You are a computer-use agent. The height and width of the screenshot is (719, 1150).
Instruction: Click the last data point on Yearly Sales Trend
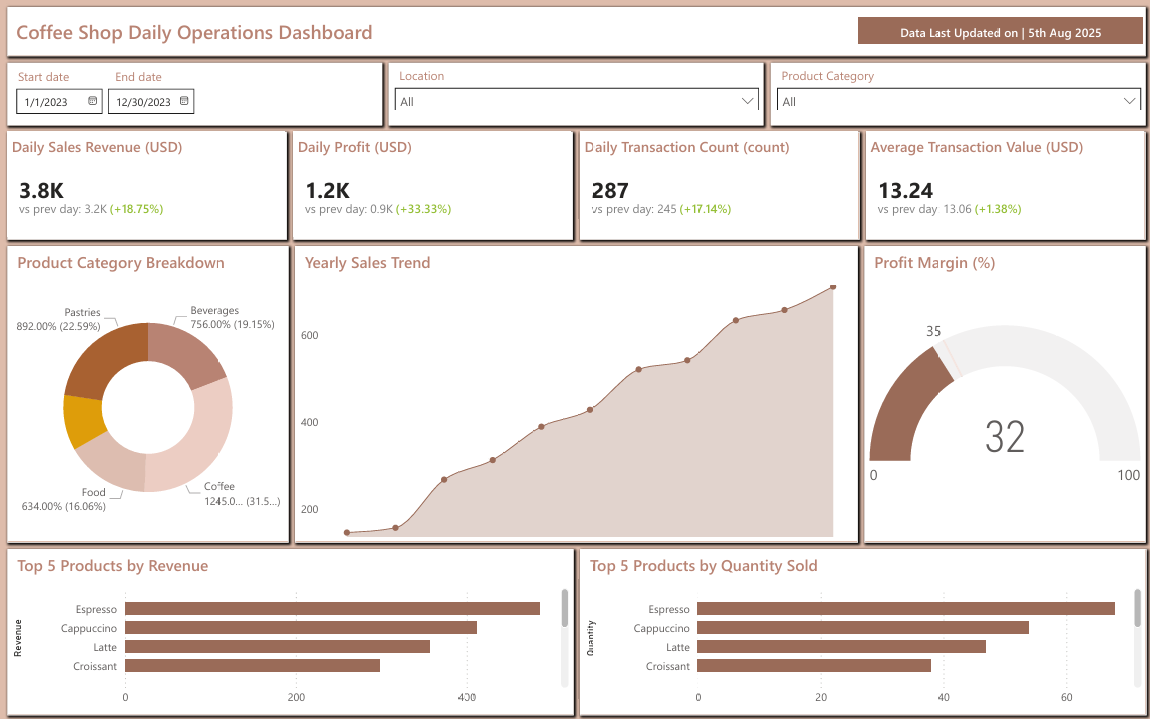pos(833,287)
